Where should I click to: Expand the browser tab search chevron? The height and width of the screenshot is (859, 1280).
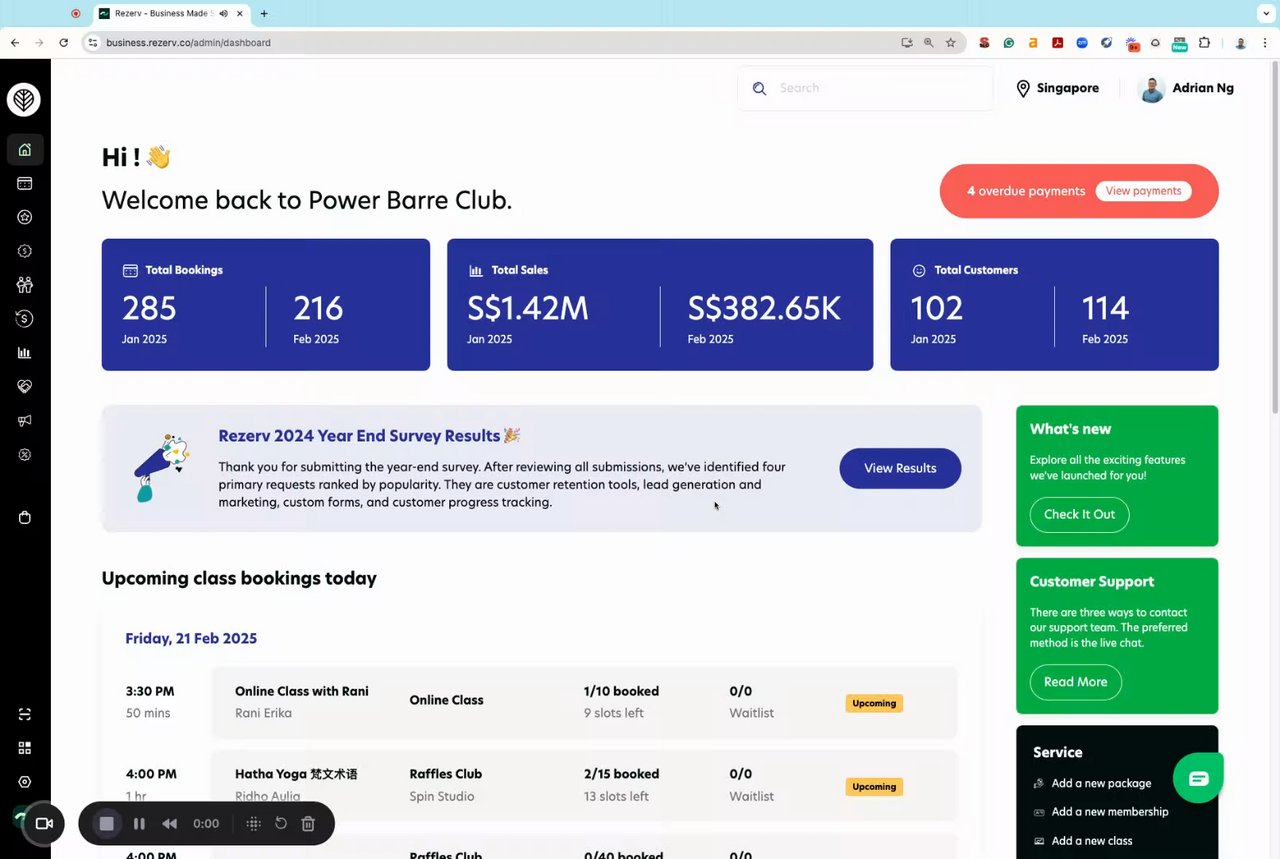pyautogui.click(x=1262, y=14)
